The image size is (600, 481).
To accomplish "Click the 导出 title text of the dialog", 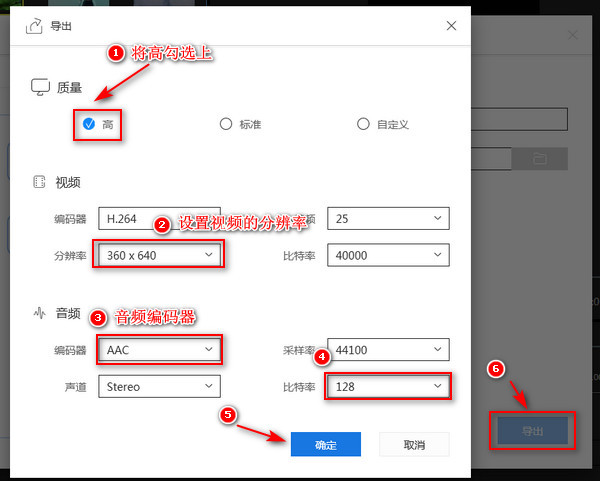I will (x=61, y=26).
